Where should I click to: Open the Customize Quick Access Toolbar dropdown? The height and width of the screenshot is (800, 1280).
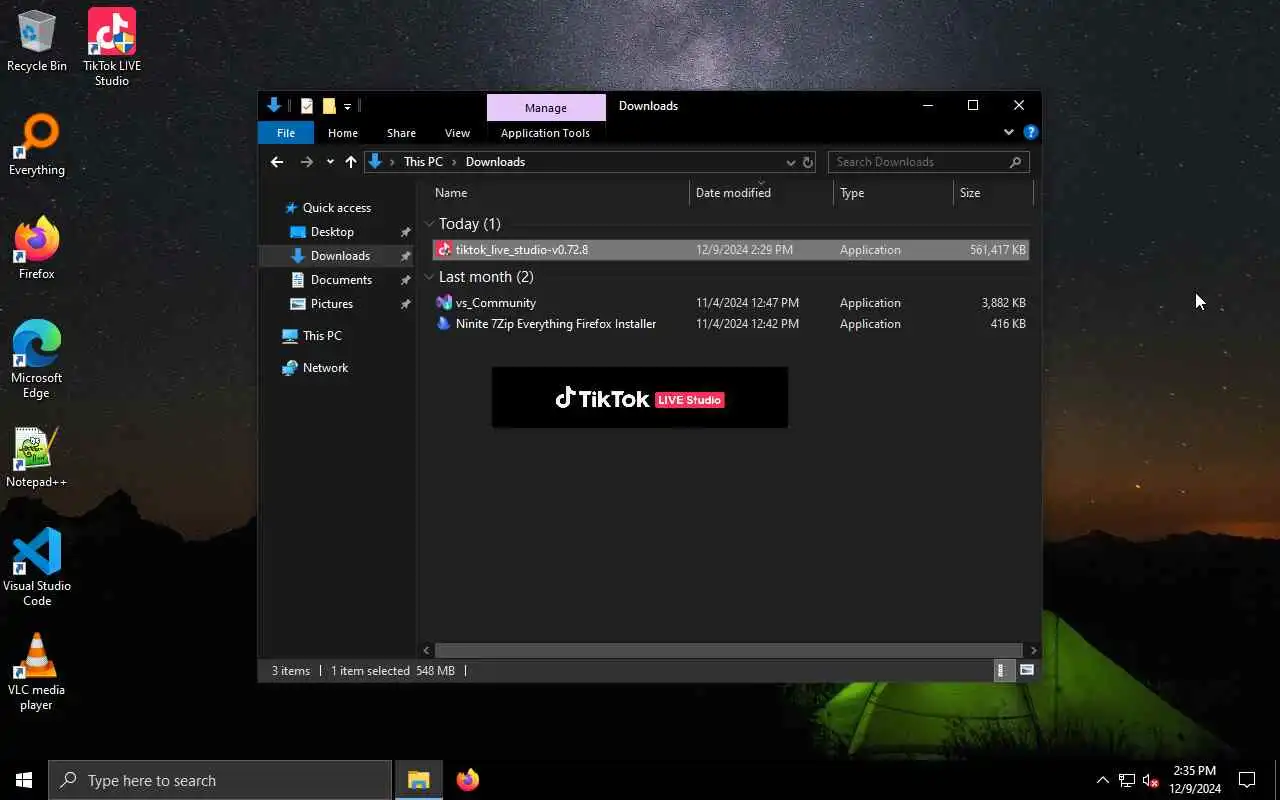(347, 106)
